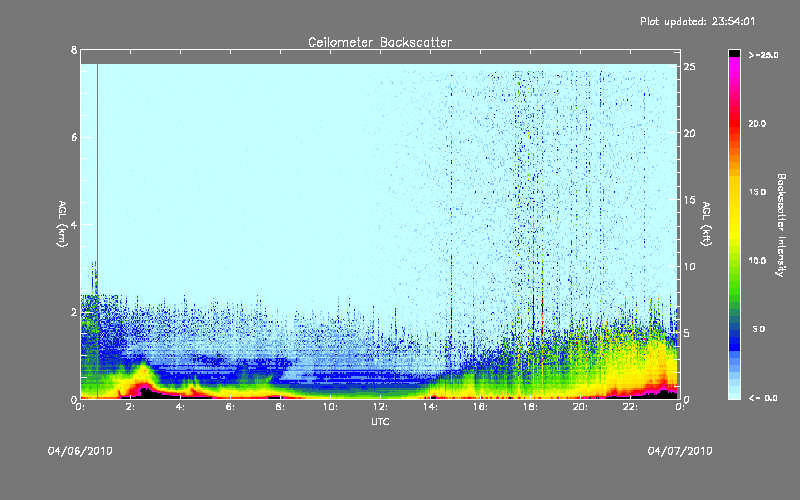The image size is (800, 500).
Task: Click the 4 tick on the km axis
Action: 74,224
